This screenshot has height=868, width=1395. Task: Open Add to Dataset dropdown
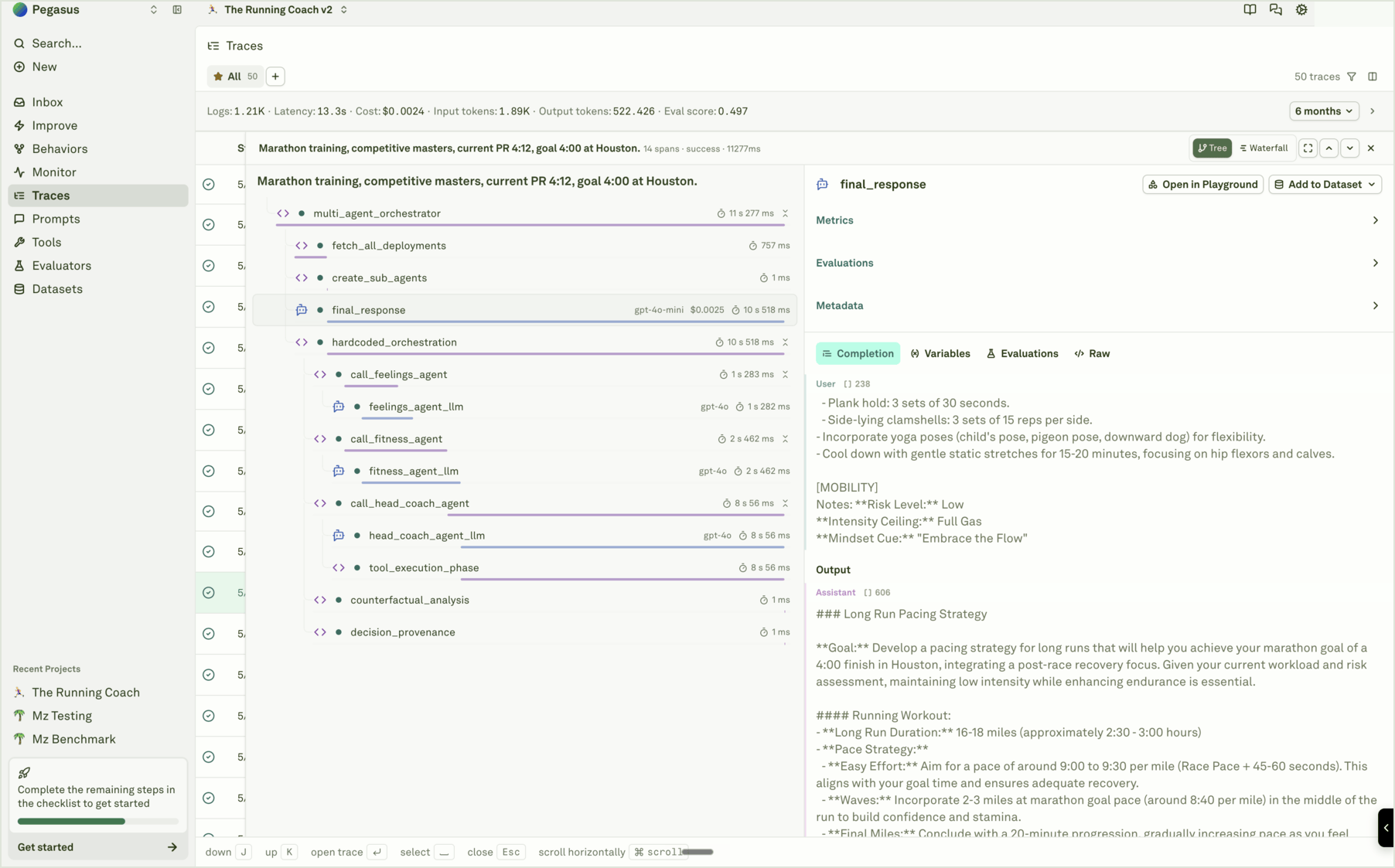(x=1325, y=184)
